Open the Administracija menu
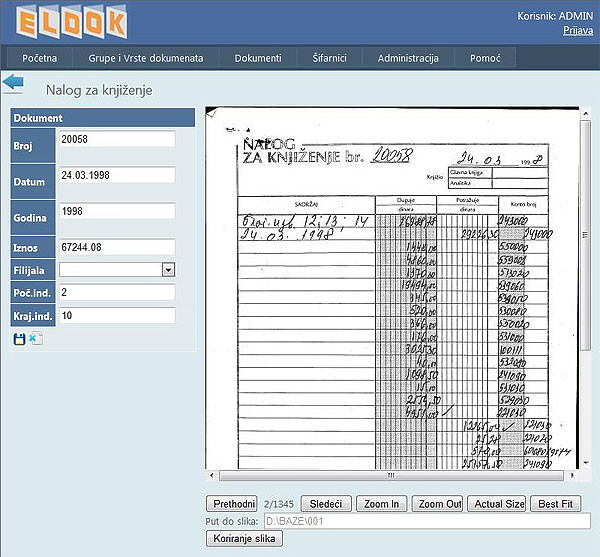This screenshot has width=600, height=557. click(408, 58)
